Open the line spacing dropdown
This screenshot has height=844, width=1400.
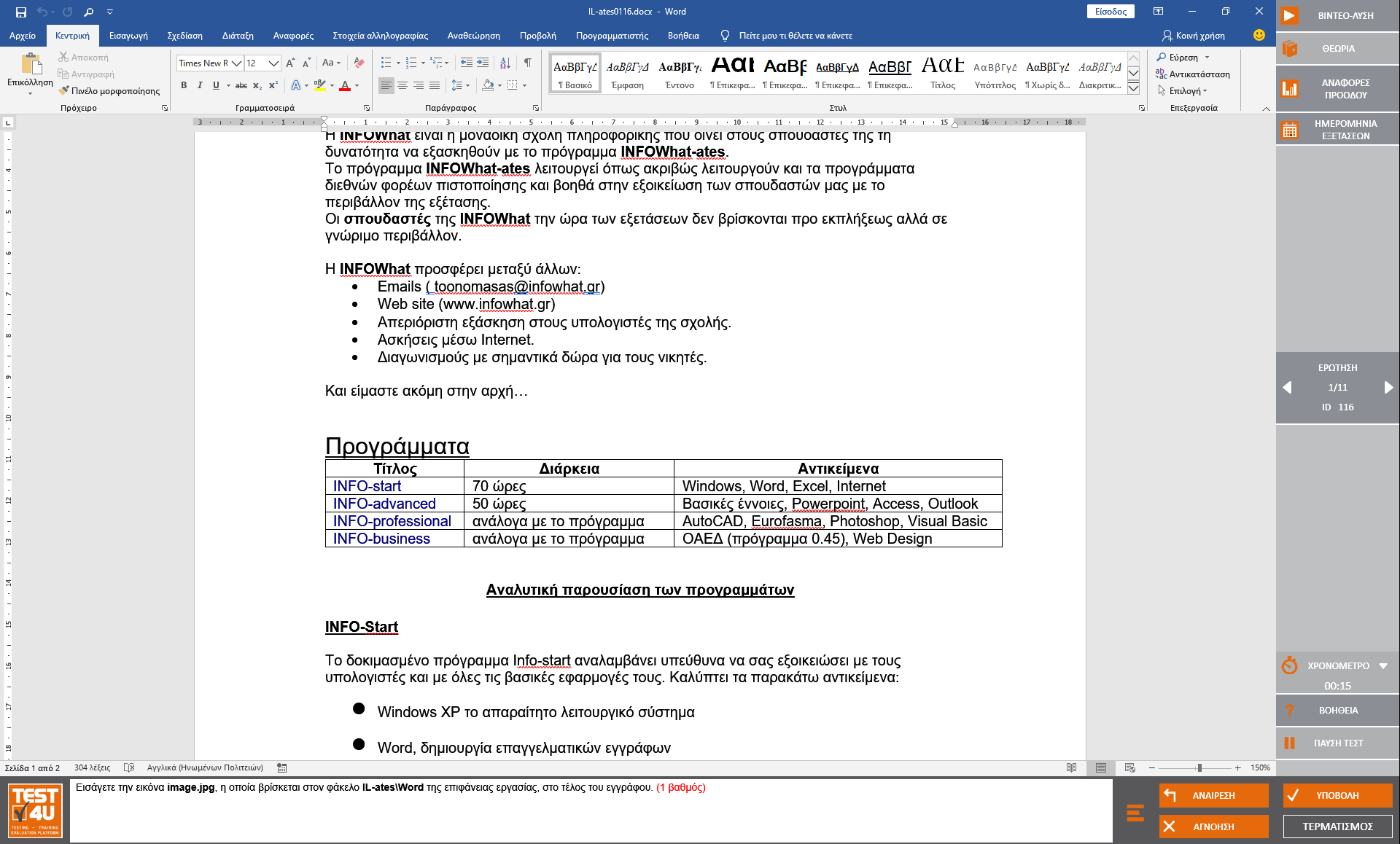click(x=460, y=85)
